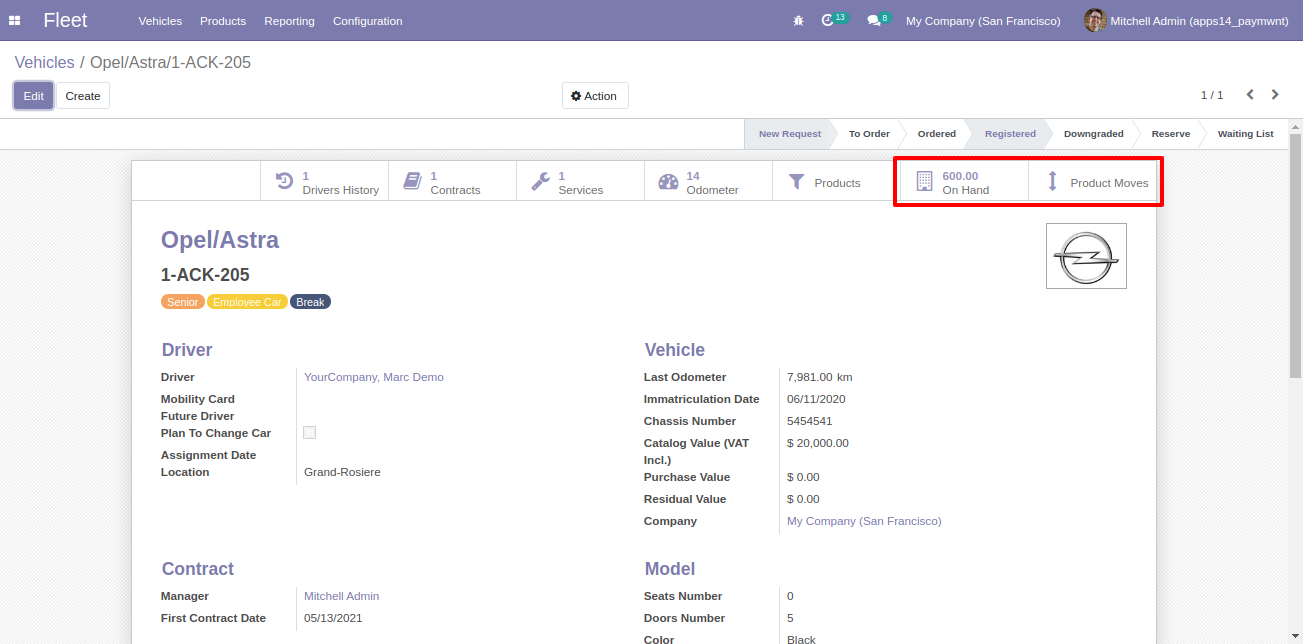Open the apps grid menu icon
The height and width of the screenshot is (644, 1303).
click(15, 21)
